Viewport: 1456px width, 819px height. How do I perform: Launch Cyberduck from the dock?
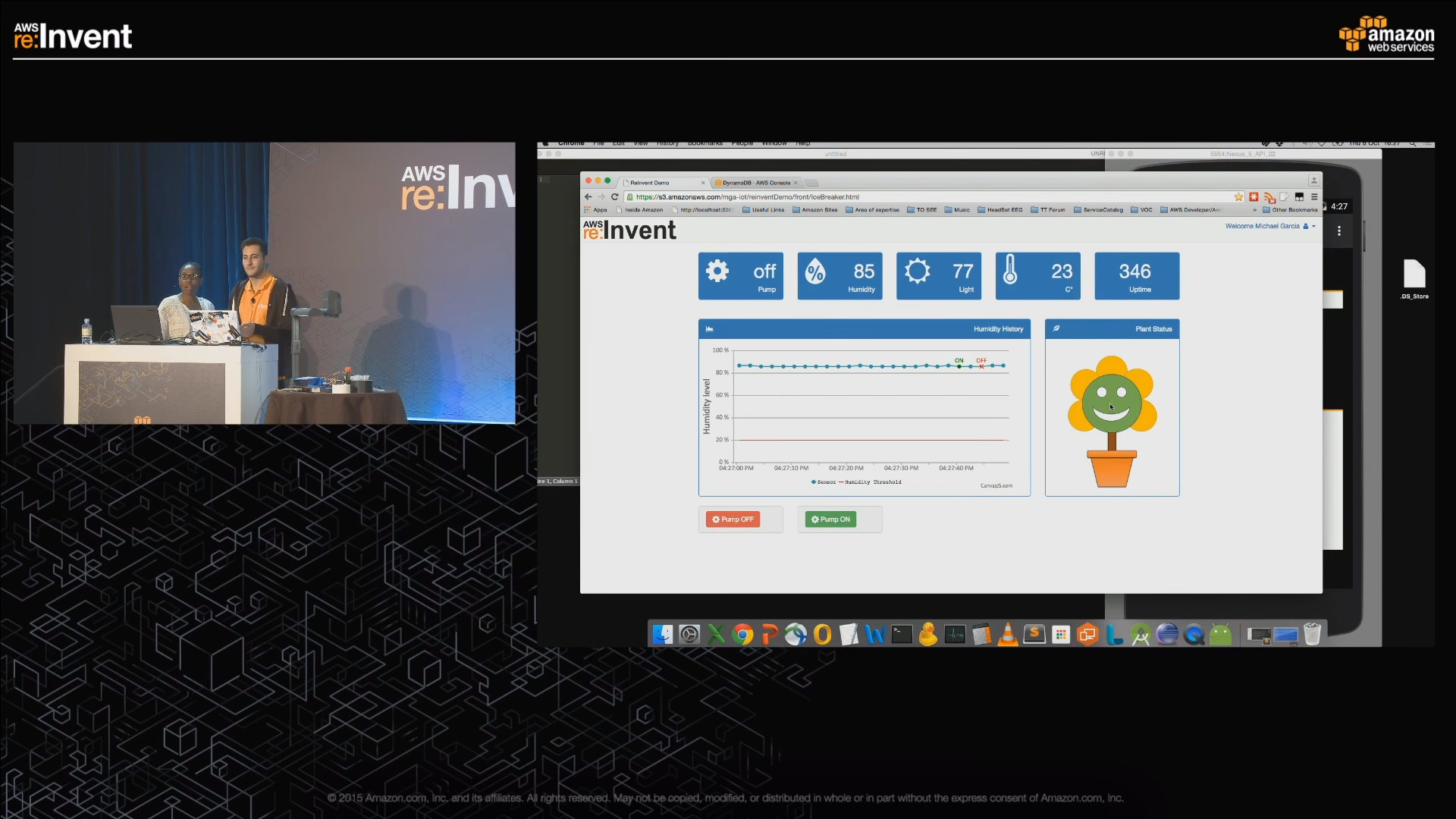(928, 634)
